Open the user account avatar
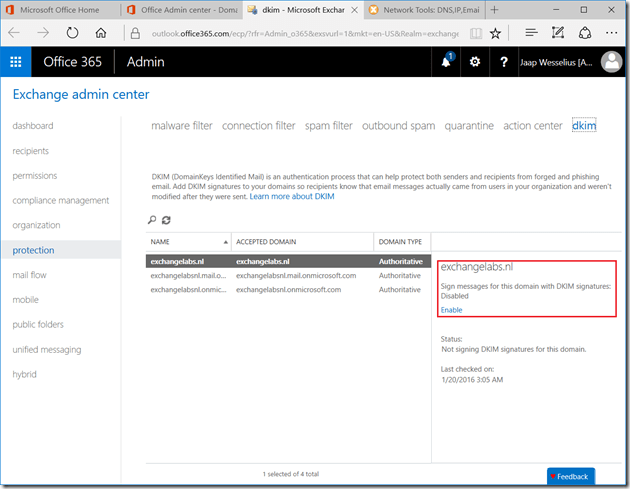 [612, 62]
